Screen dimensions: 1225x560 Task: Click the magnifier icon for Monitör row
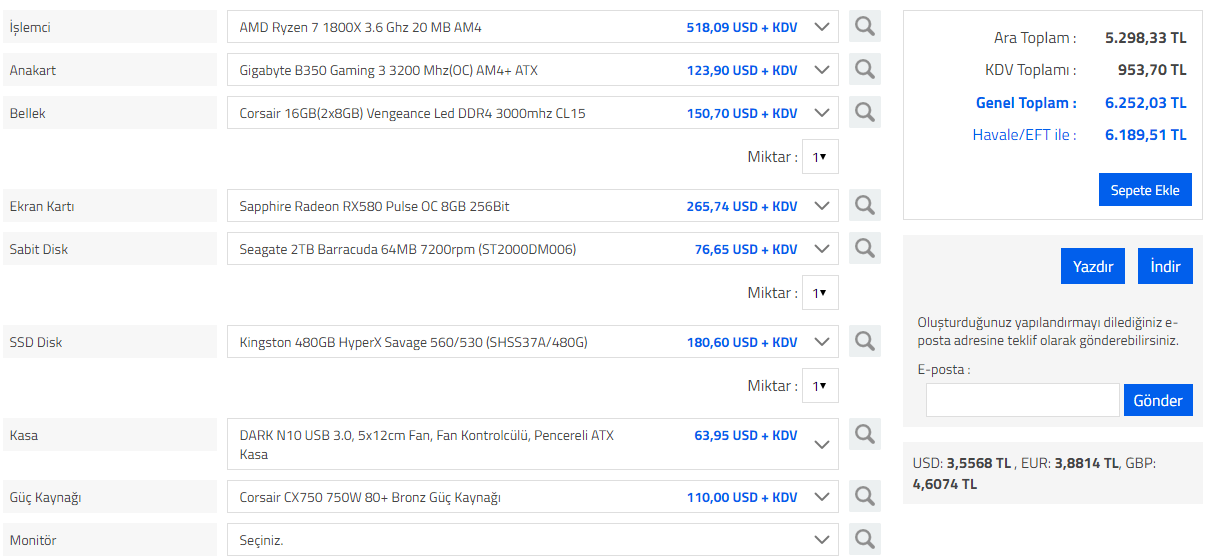click(x=865, y=540)
